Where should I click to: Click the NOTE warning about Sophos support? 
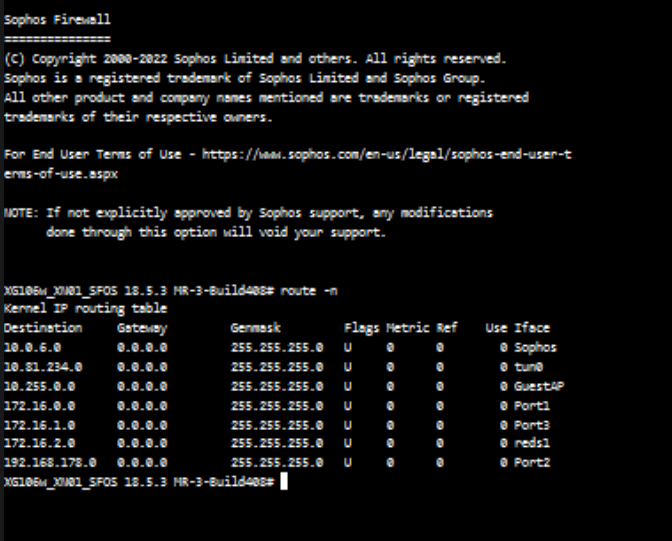coord(249,213)
